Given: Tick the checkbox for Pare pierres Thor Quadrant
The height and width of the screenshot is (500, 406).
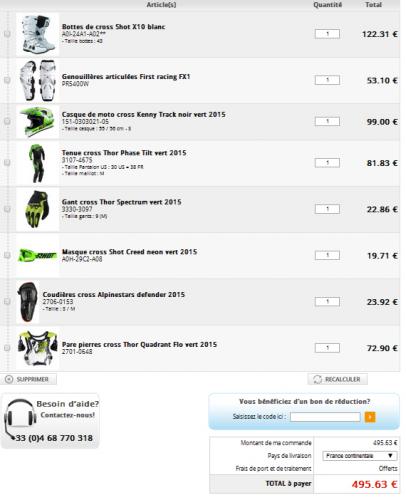Looking at the screenshot, I should tap(7, 348).
